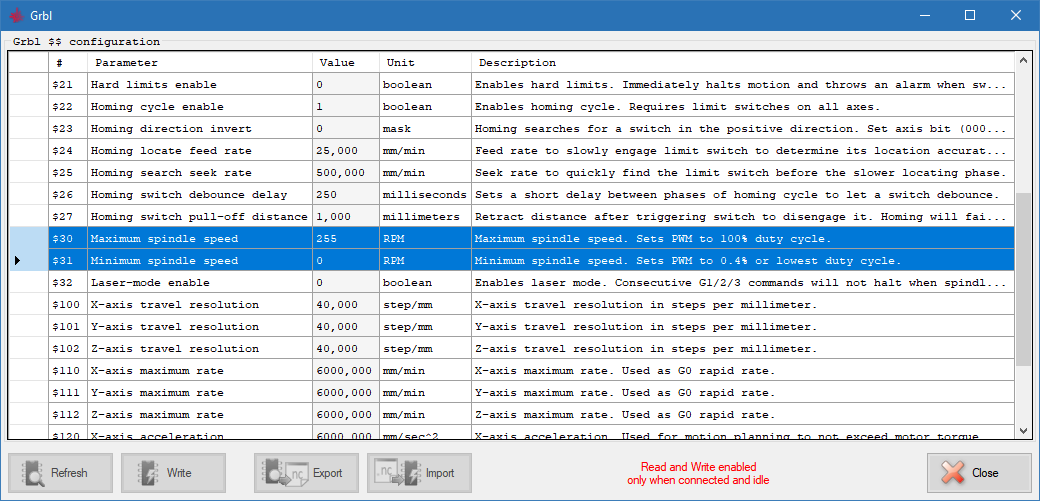Select the value cell of Hard limits enable

[x=346, y=85]
